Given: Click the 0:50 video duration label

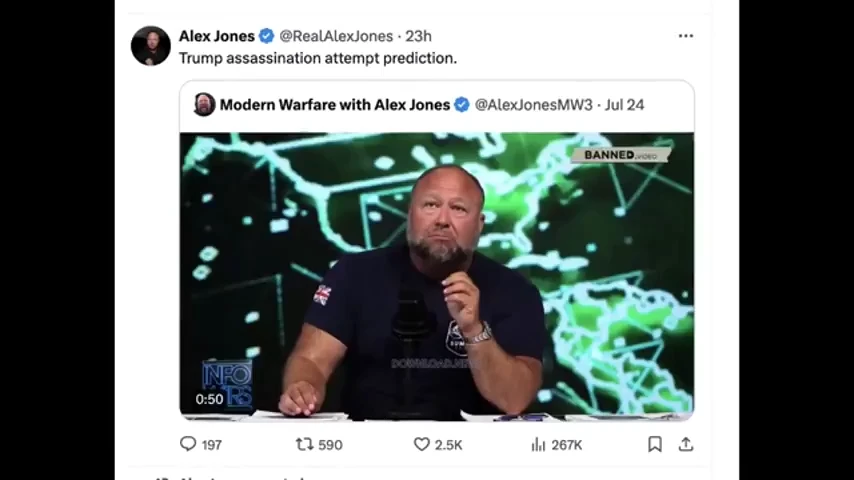Looking at the screenshot, I should [x=210, y=399].
